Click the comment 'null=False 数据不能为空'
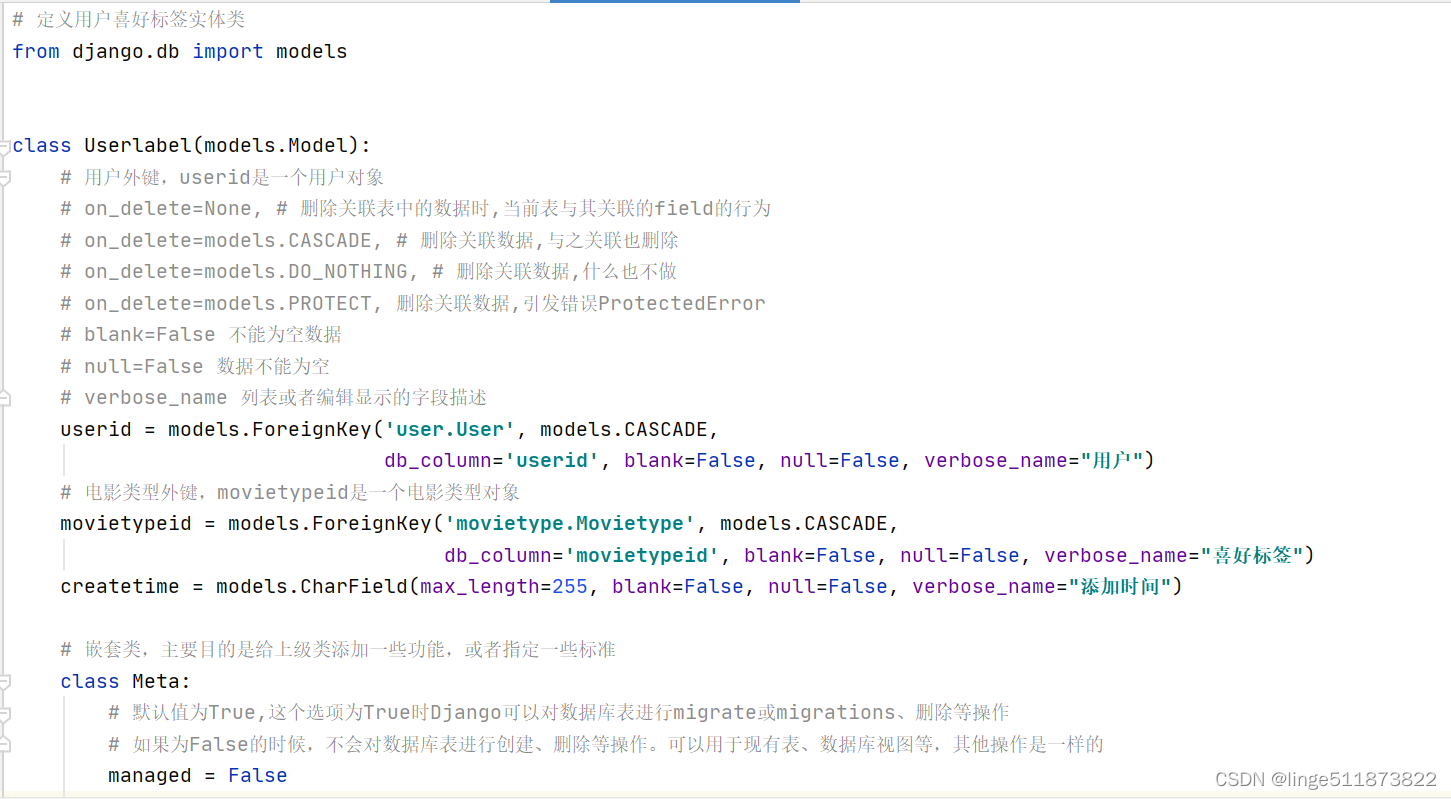 [195, 366]
